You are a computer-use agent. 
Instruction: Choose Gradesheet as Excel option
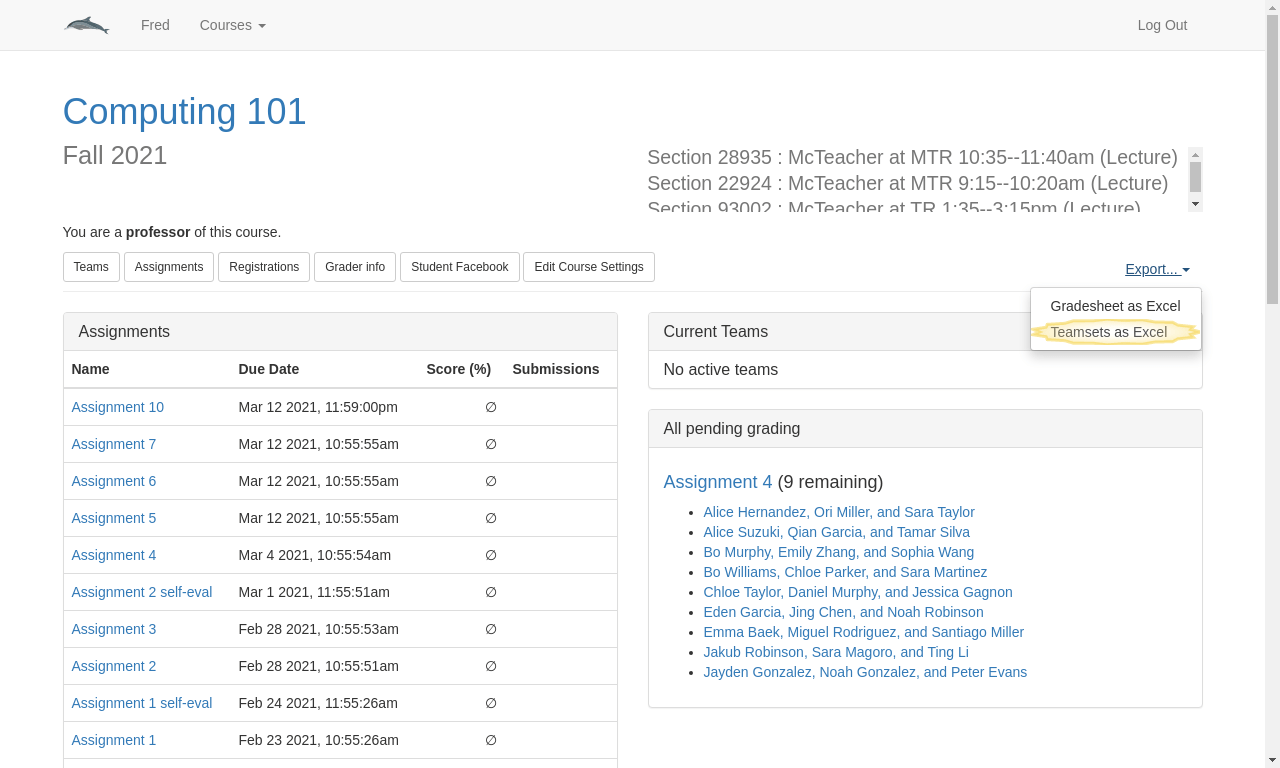[1114, 306]
